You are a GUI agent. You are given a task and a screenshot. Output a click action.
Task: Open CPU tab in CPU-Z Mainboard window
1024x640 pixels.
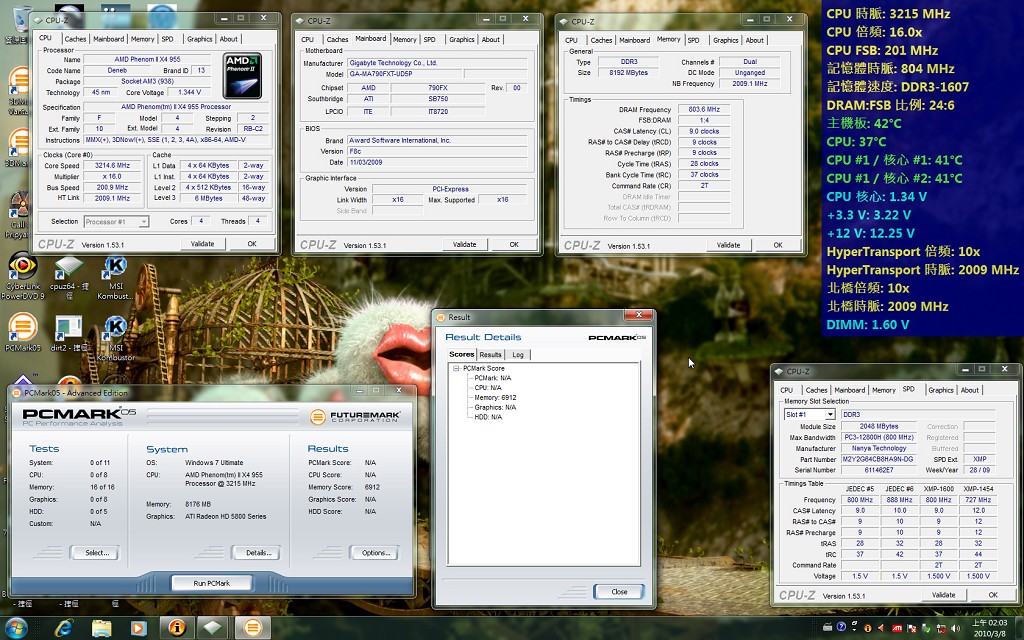pyautogui.click(x=308, y=40)
